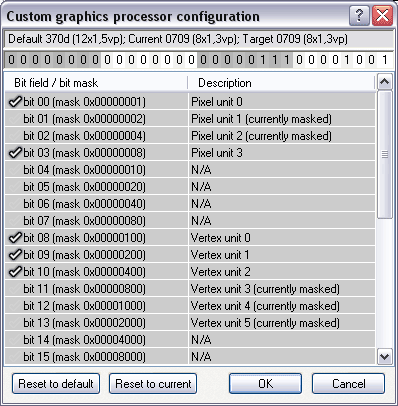Image resolution: width=398 pixels, height=406 pixels.
Task: Click the vertical scrollbar thumb
Action: tap(385, 155)
